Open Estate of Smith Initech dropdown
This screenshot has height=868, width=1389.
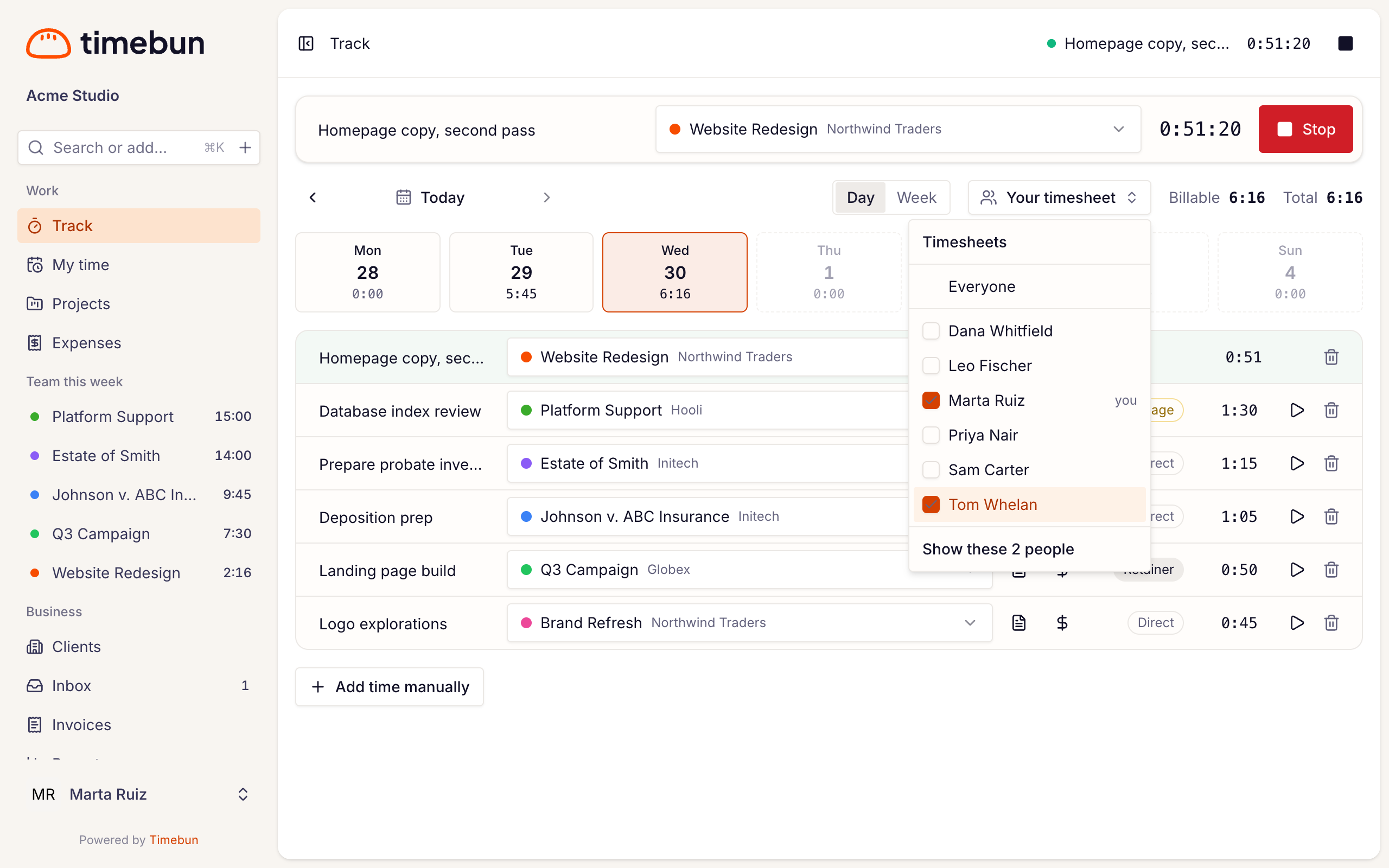tap(709, 463)
